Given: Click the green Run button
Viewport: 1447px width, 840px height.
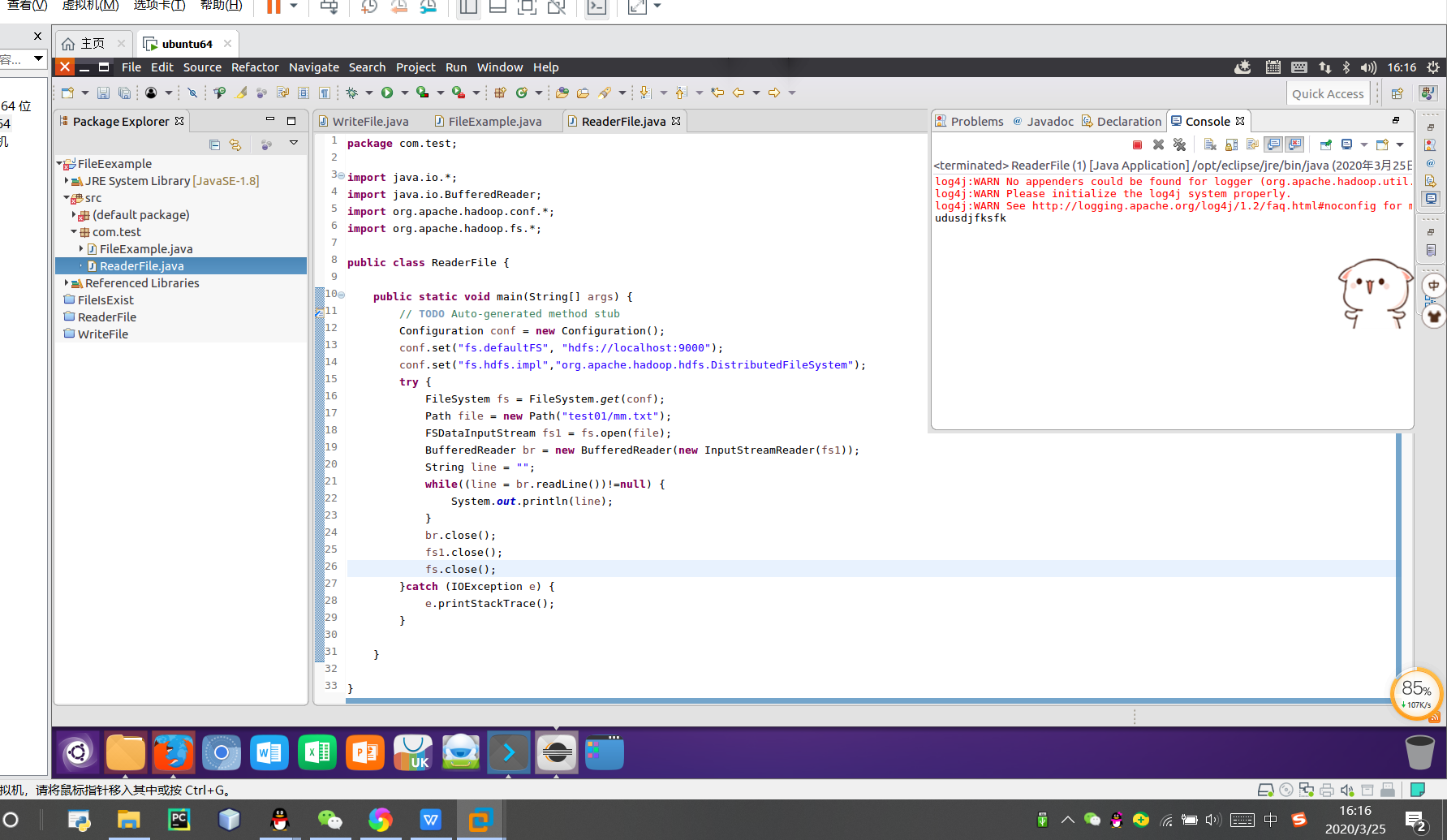Looking at the screenshot, I should click(x=387, y=93).
